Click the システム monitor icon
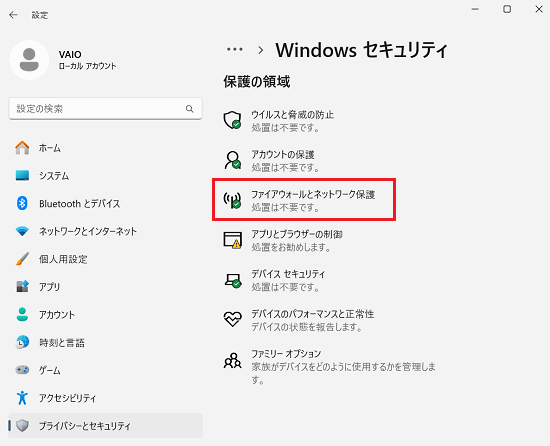The image size is (550, 446). tap(22, 175)
